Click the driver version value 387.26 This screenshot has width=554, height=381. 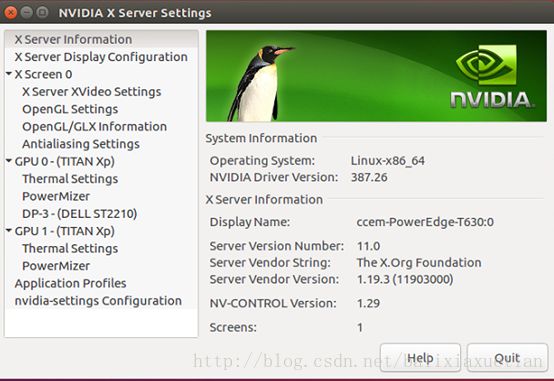tap(369, 177)
